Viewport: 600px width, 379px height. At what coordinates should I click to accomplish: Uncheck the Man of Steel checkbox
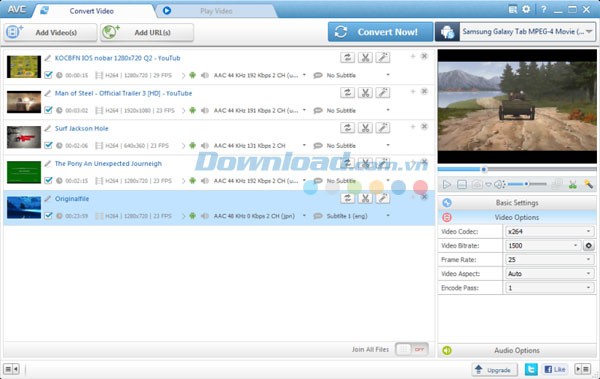(48, 110)
